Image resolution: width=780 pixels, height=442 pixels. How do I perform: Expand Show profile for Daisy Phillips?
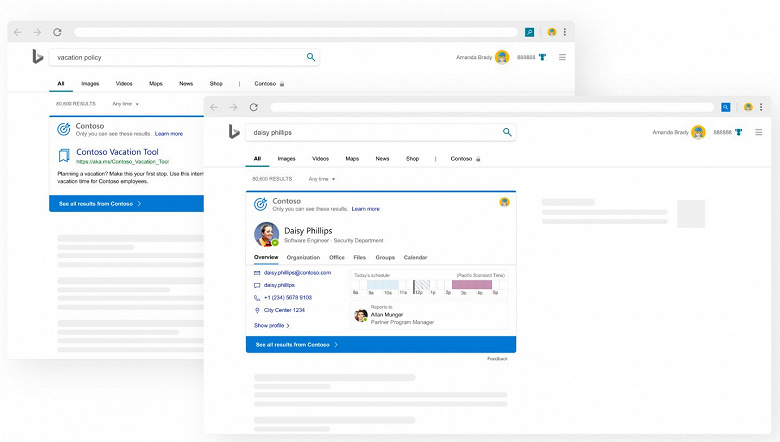coord(272,326)
